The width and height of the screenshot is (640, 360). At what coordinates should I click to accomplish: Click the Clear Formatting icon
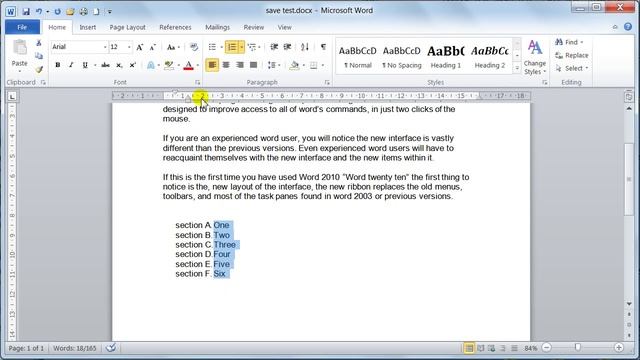(x=194, y=47)
